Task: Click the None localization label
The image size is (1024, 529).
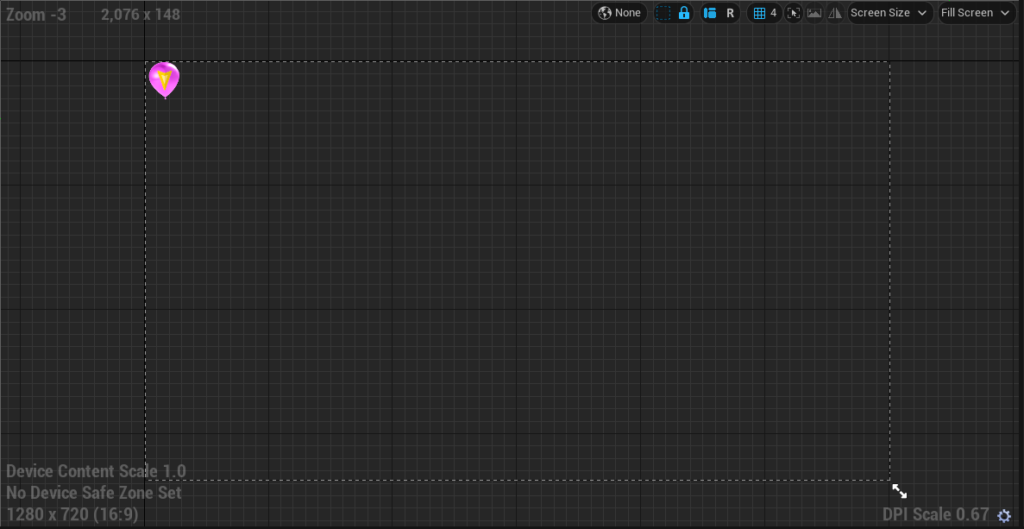Action: coord(628,13)
